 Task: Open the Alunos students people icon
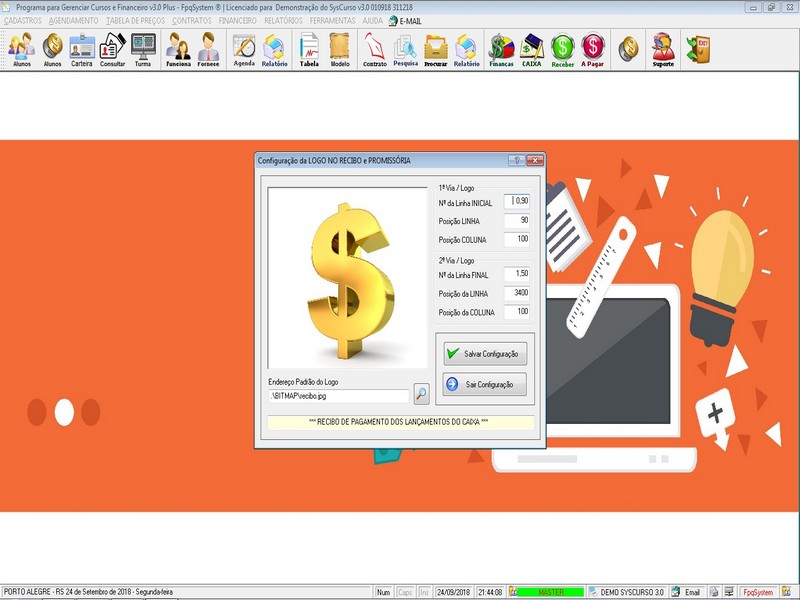point(21,49)
